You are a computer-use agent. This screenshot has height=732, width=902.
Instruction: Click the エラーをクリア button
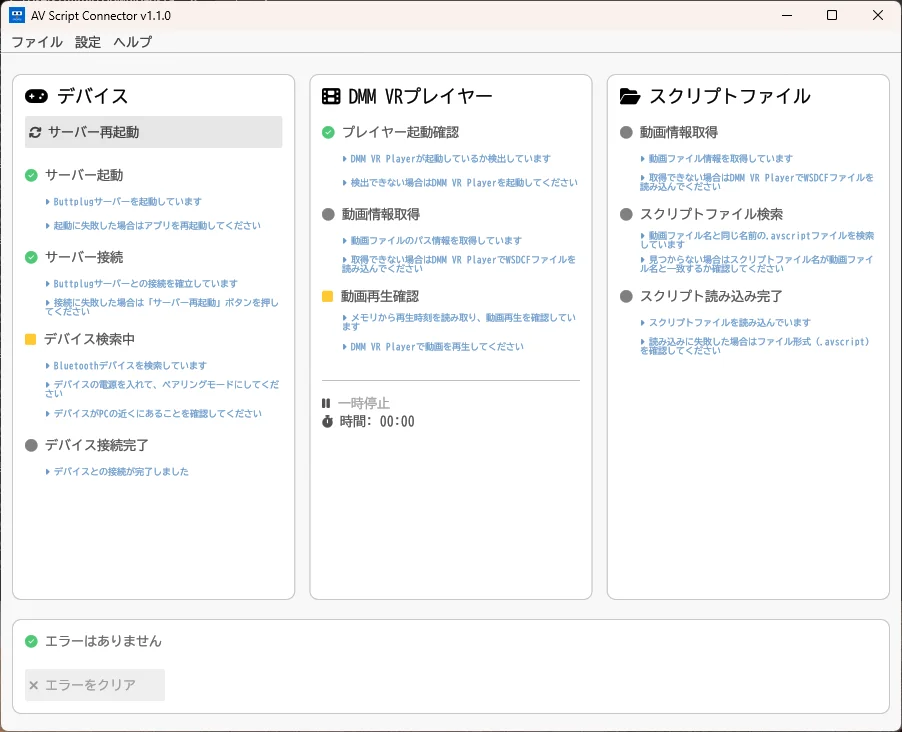click(x=95, y=685)
